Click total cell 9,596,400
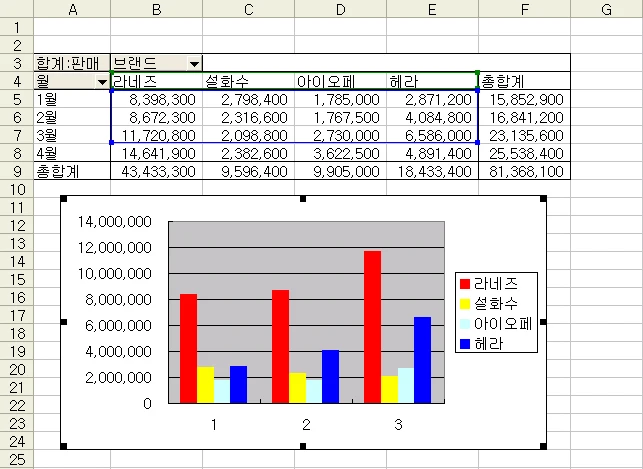Screen dimensions: 643x469 249,171
